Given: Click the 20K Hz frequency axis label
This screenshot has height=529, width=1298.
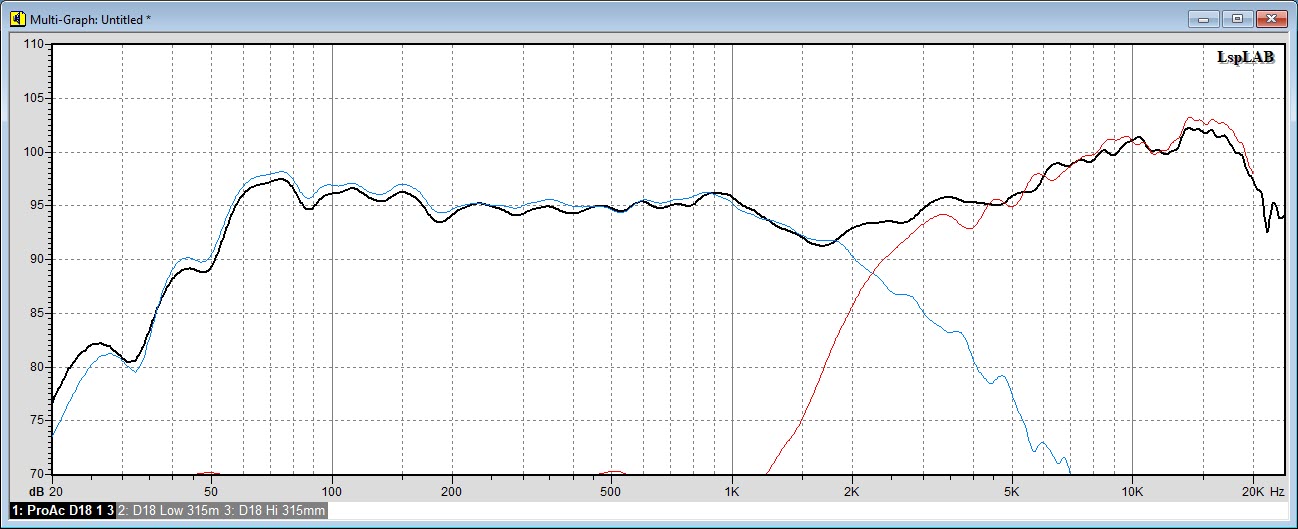Looking at the screenshot, I should [1262, 492].
